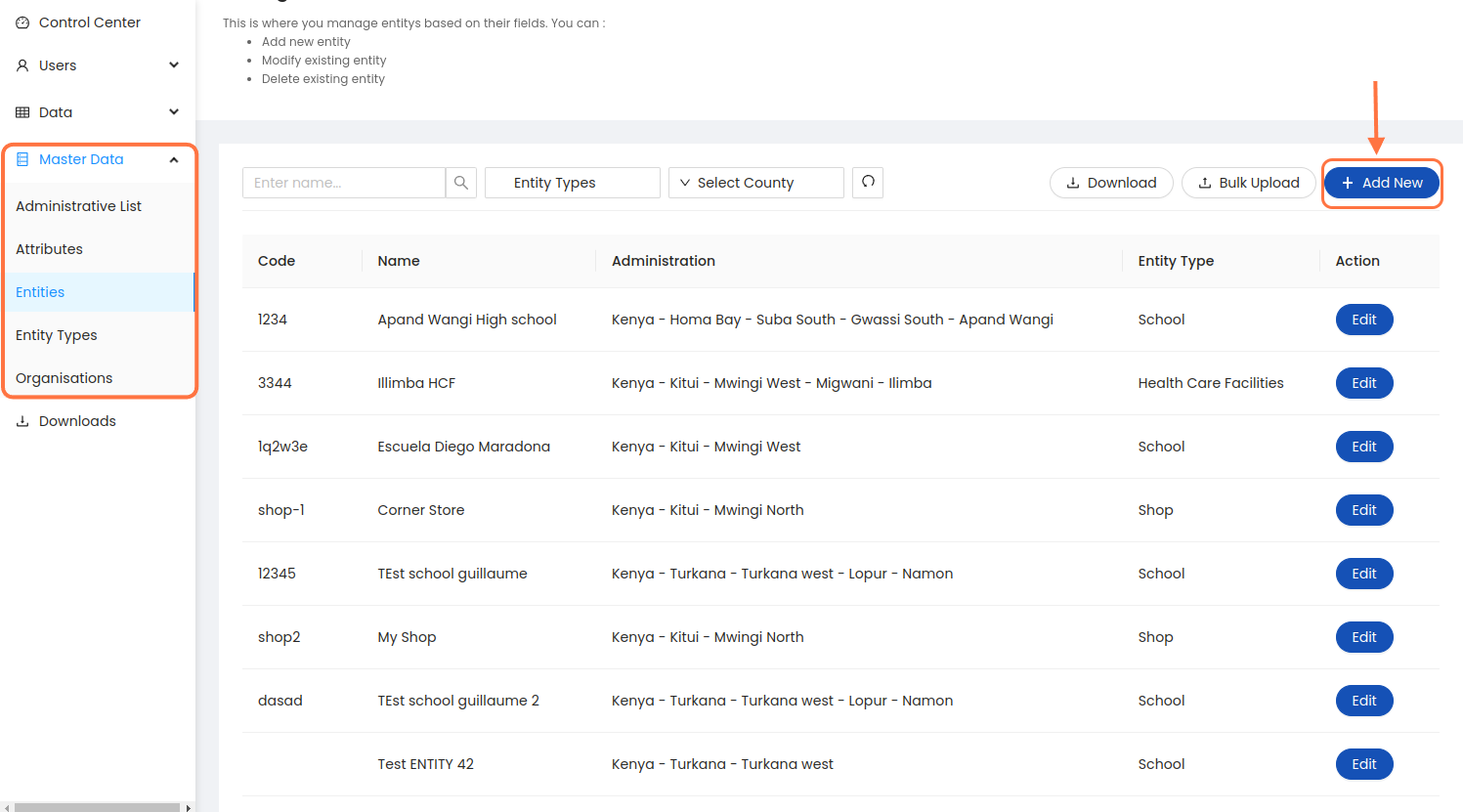1463x812 pixels.
Task: Select Entities in the sidebar
Action: pyautogui.click(x=98, y=292)
